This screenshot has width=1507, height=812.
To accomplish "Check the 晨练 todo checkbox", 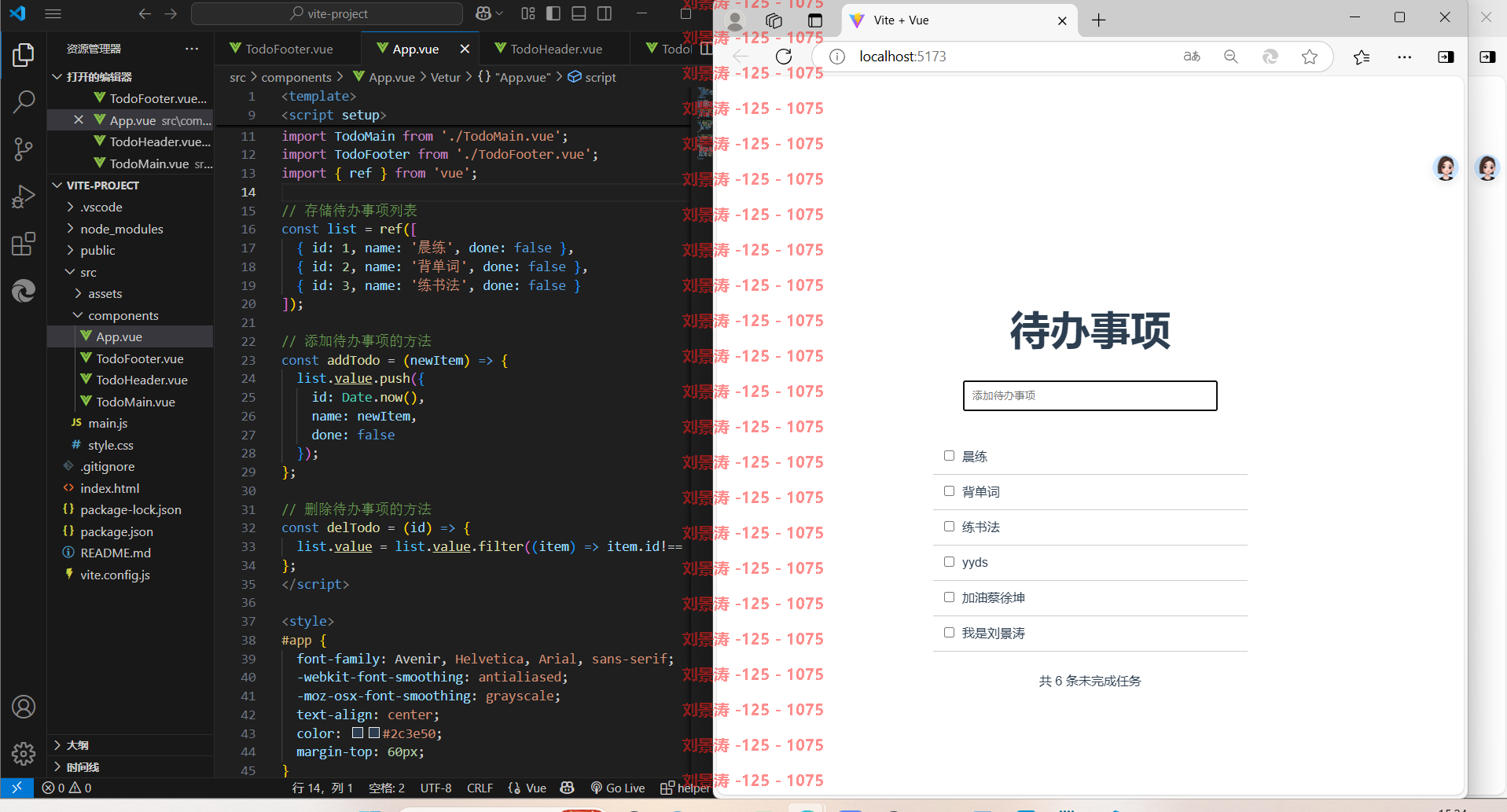I will pyautogui.click(x=949, y=456).
